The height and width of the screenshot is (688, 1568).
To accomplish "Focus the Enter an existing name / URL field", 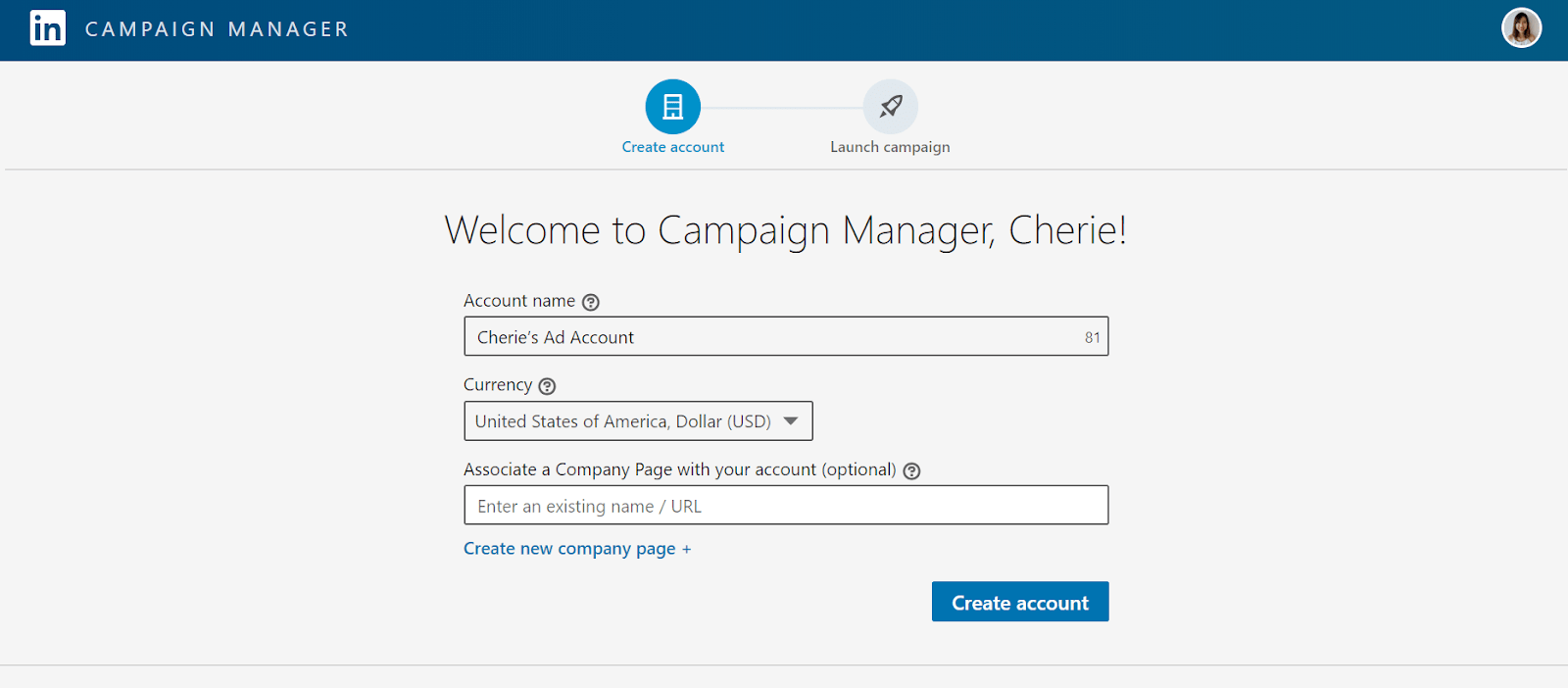I will 786,506.
